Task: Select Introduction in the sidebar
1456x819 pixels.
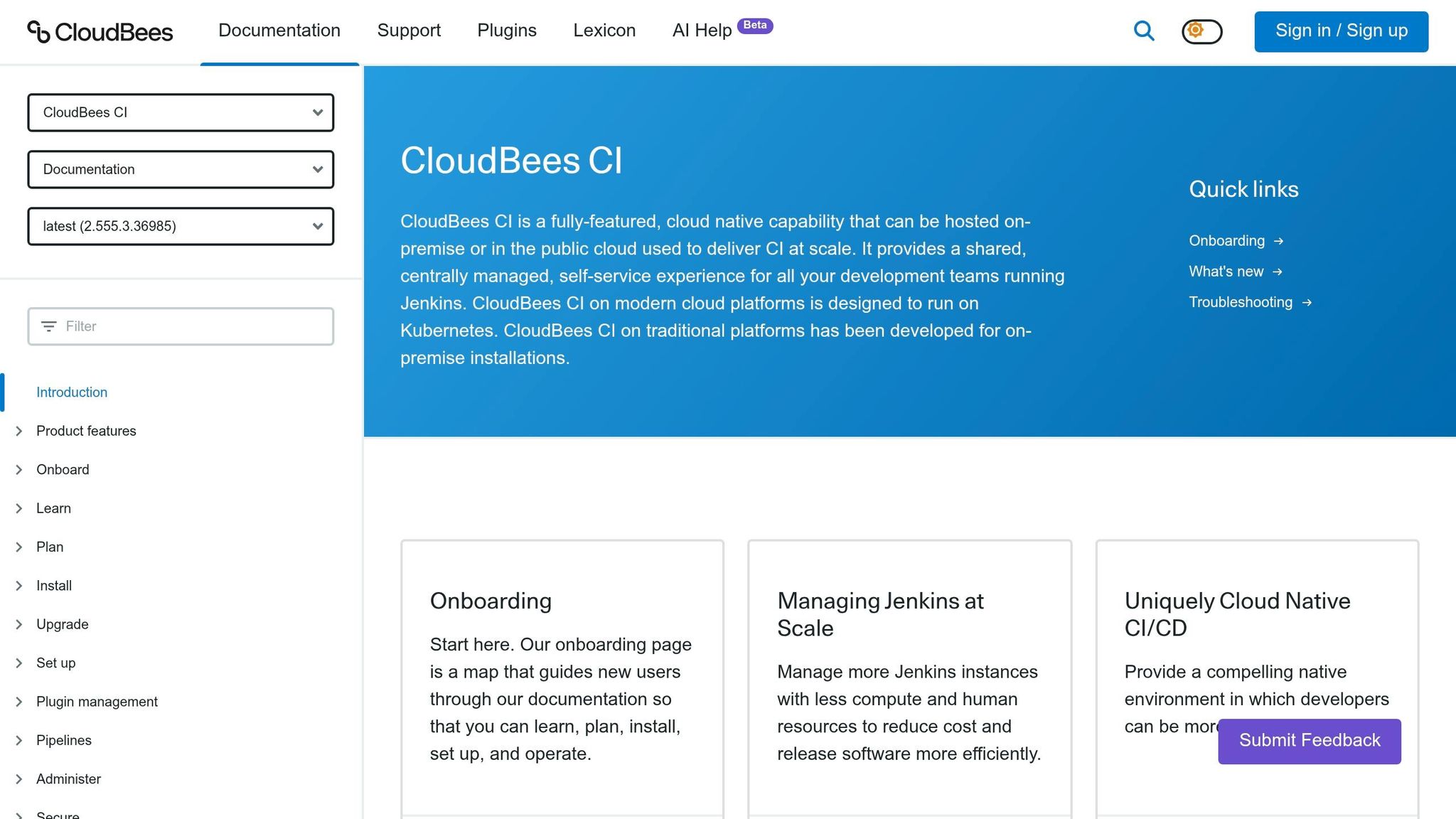Action: pyautogui.click(x=72, y=392)
